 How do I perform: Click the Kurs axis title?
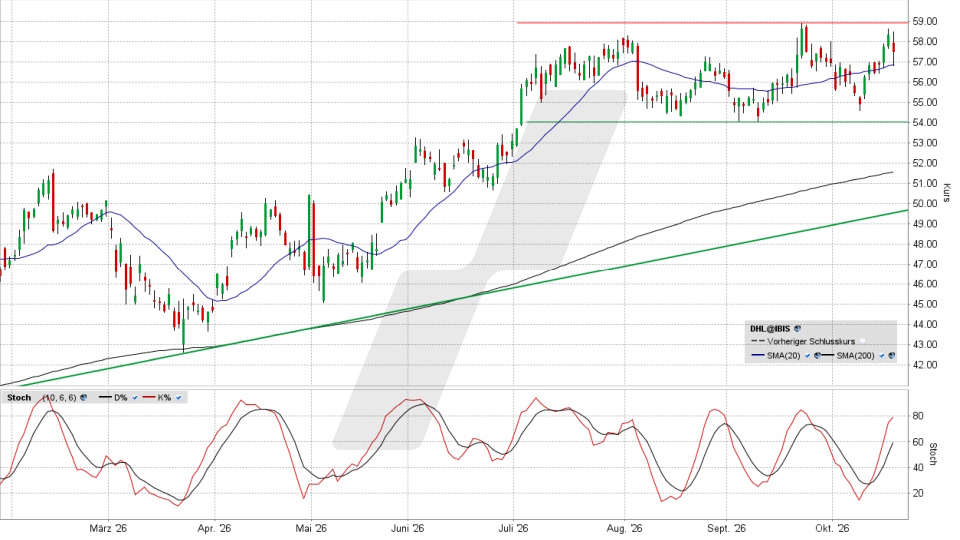click(947, 192)
